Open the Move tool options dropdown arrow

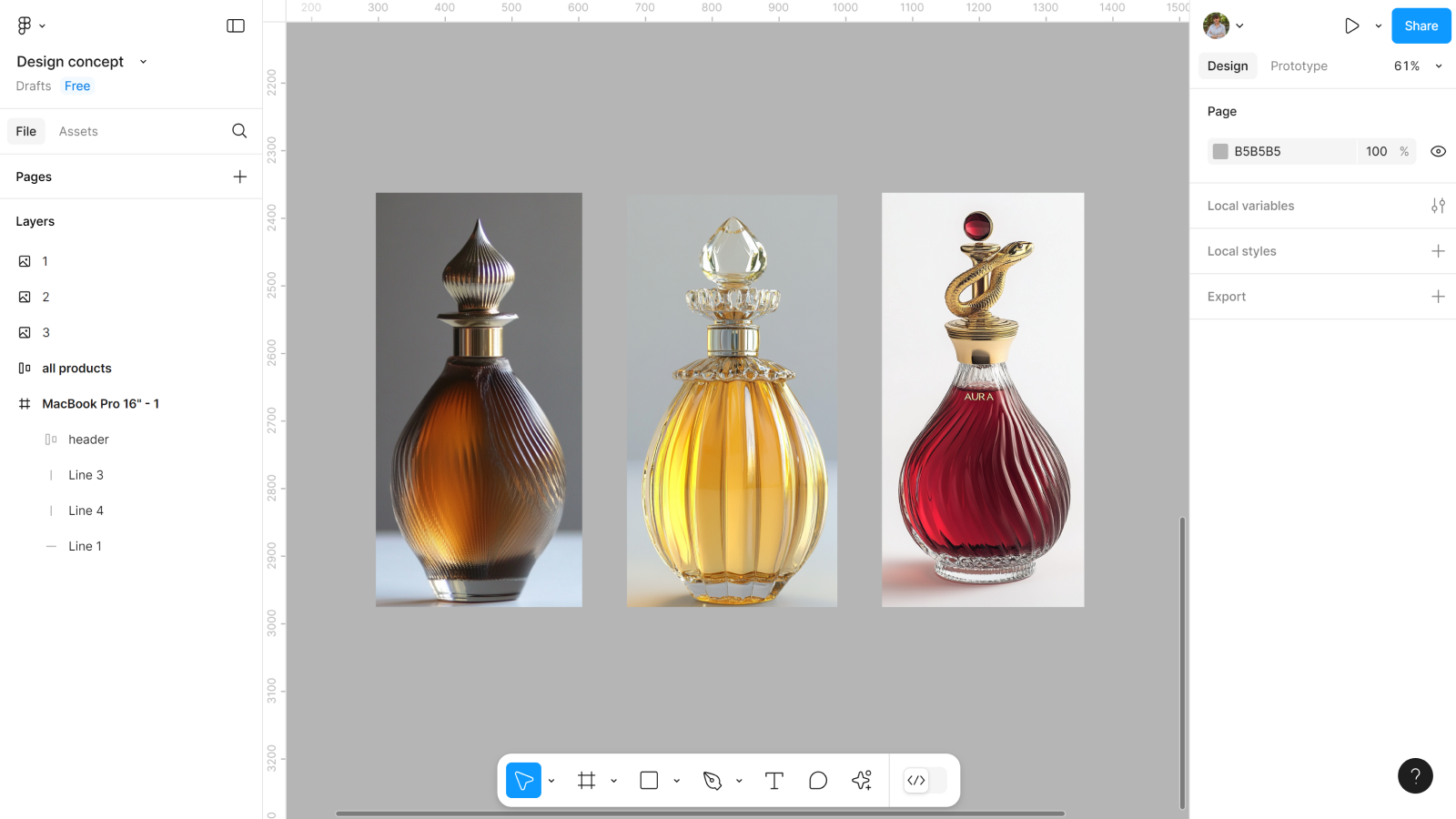pyautogui.click(x=551, y=781)
